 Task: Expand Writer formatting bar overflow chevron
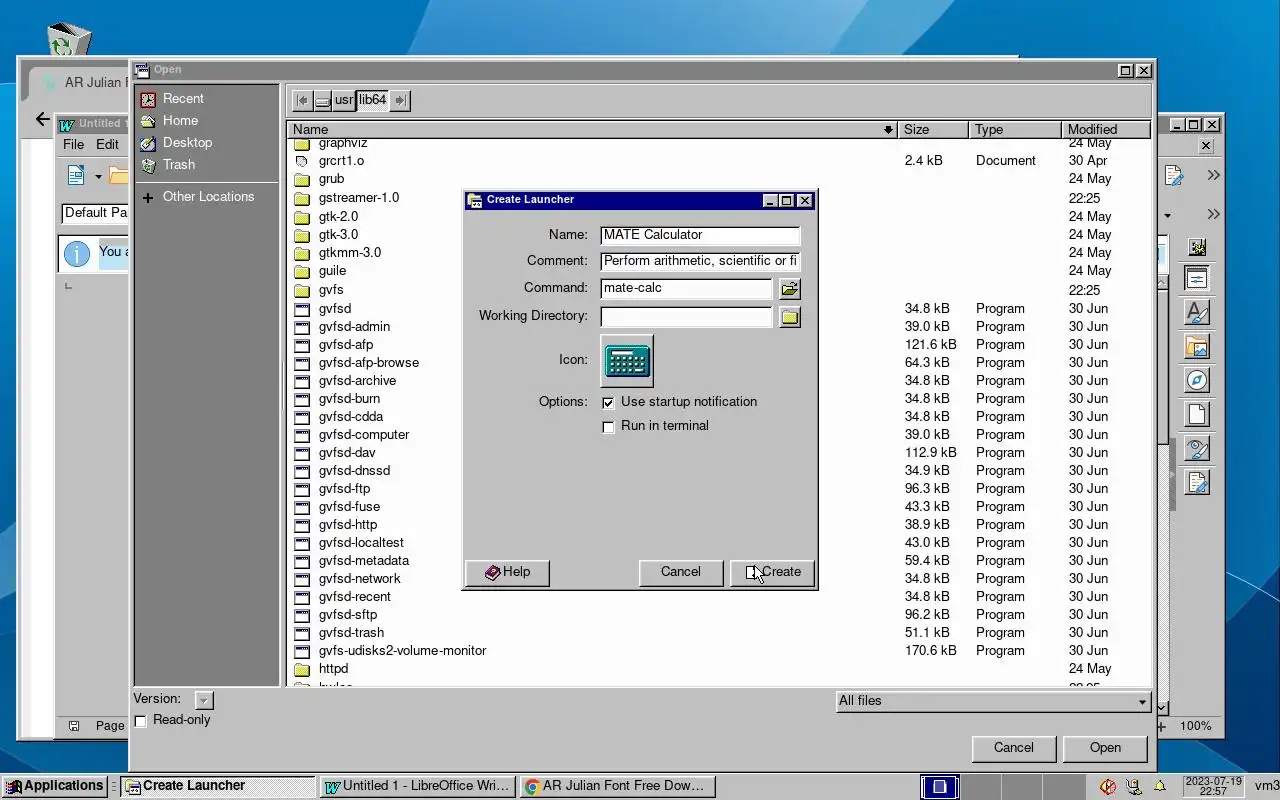click(x=1213, y=214)
